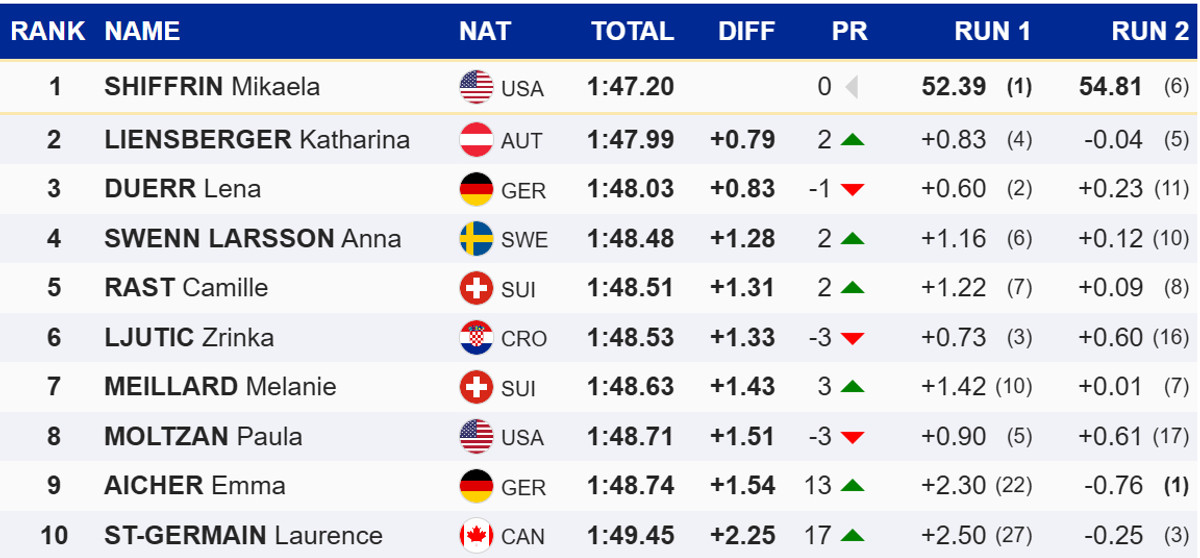Click the green up arrow in Aicher's row
The width and height of the screenshot is (1200, 558).
[x=852, y=486]
